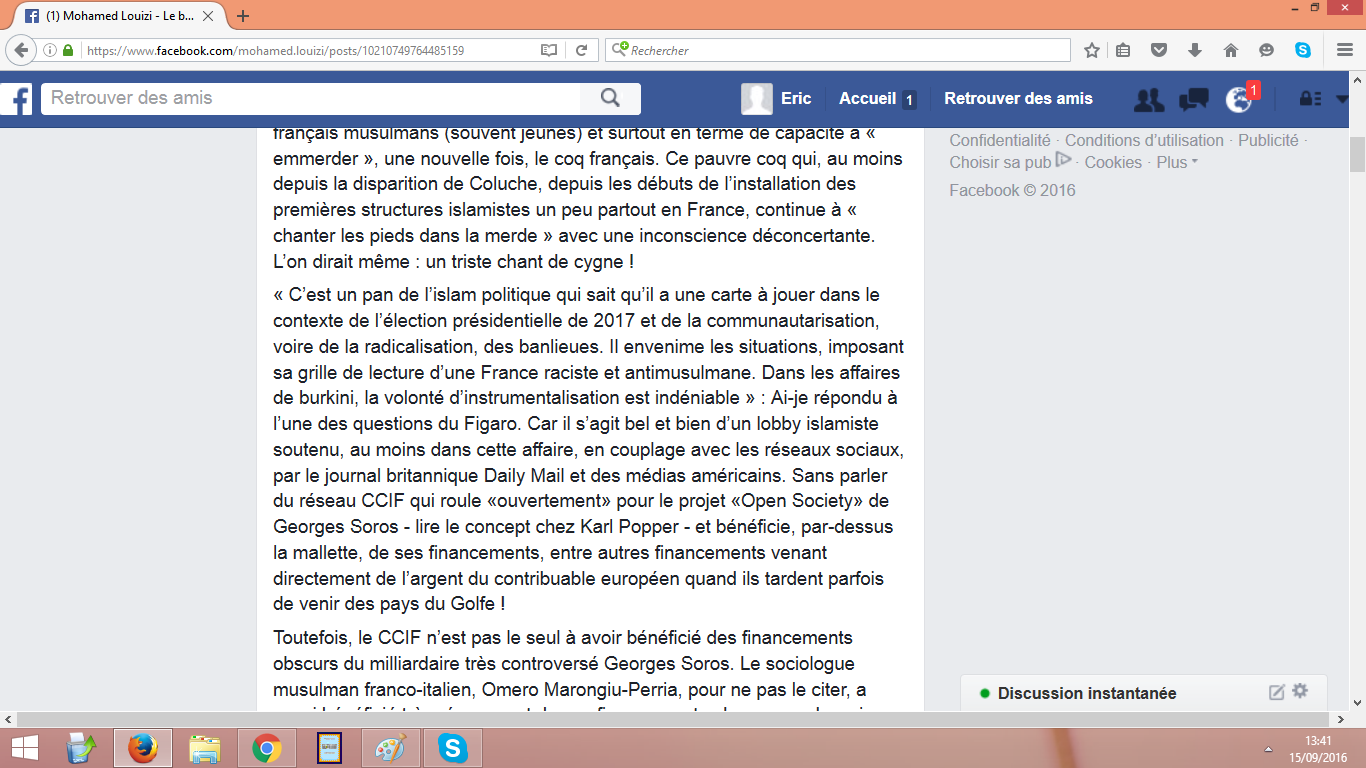
Task: Open the Confidentialité link
Action: [1000, 141]
